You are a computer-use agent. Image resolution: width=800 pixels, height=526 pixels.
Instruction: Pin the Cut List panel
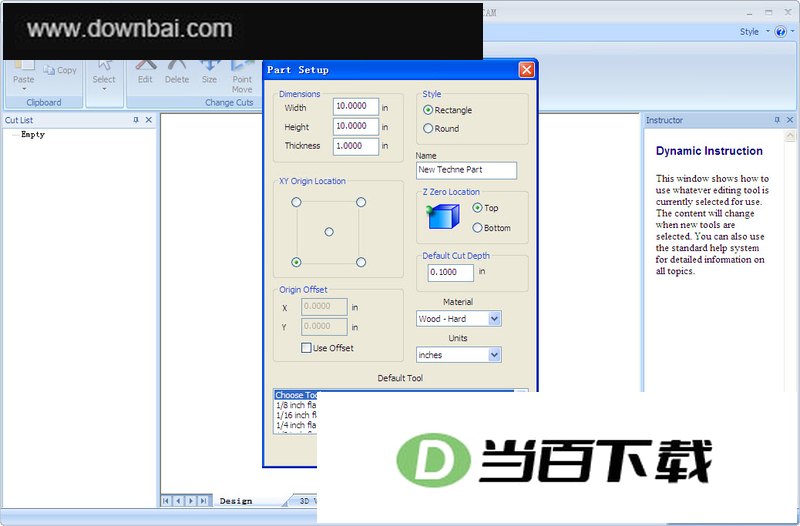(136, 120)
